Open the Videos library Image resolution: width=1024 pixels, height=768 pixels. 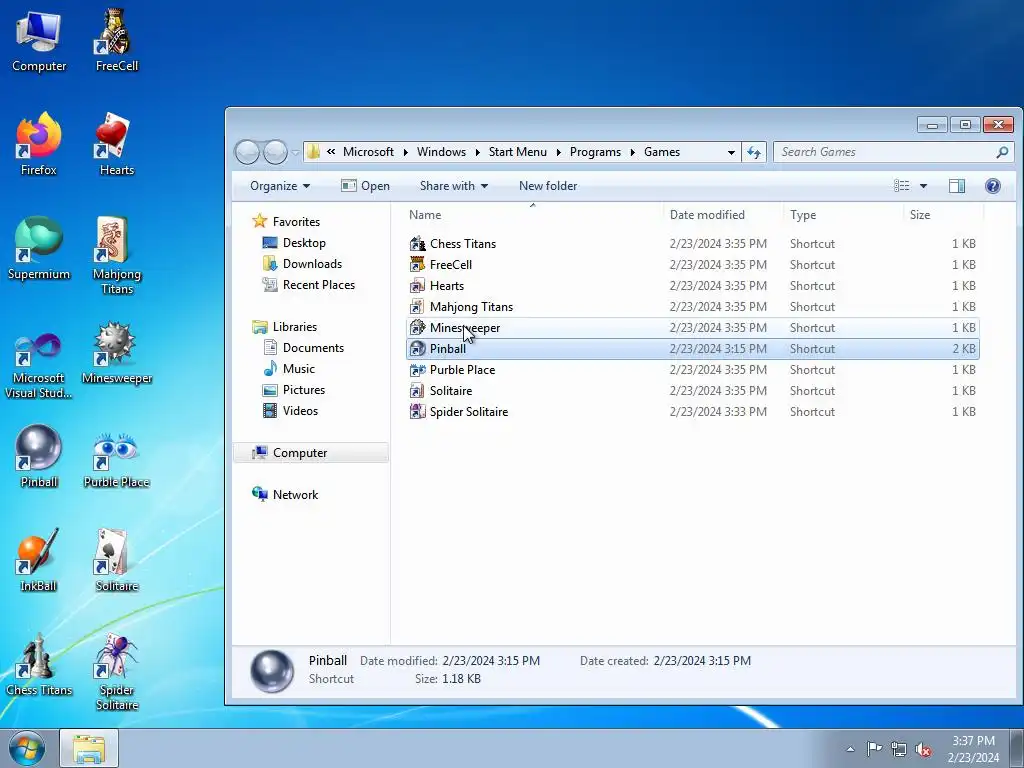(x=290, y=411)
